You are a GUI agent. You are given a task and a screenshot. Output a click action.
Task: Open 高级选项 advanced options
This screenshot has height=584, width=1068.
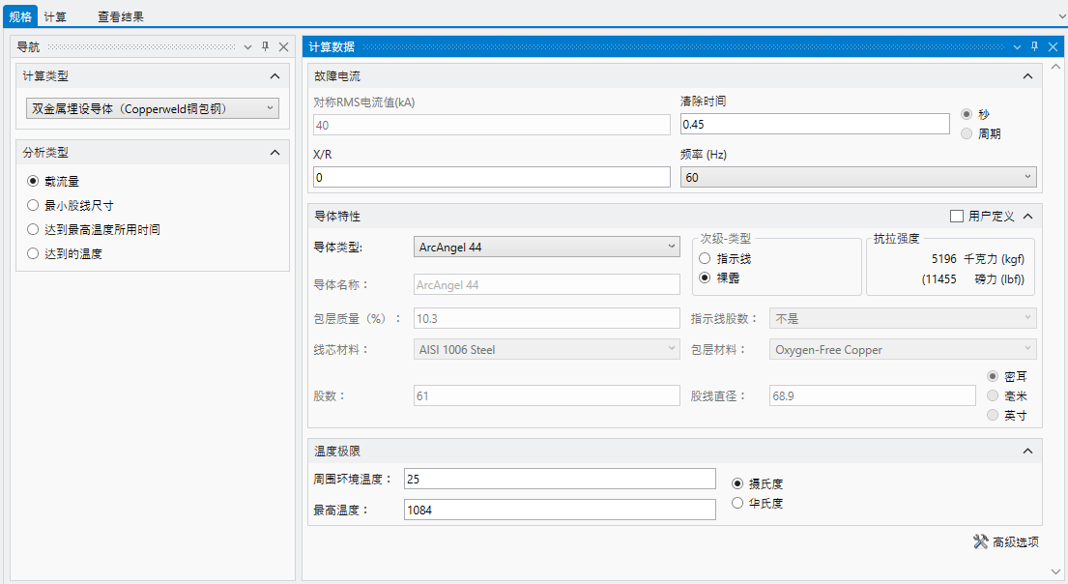(1006, 542)
